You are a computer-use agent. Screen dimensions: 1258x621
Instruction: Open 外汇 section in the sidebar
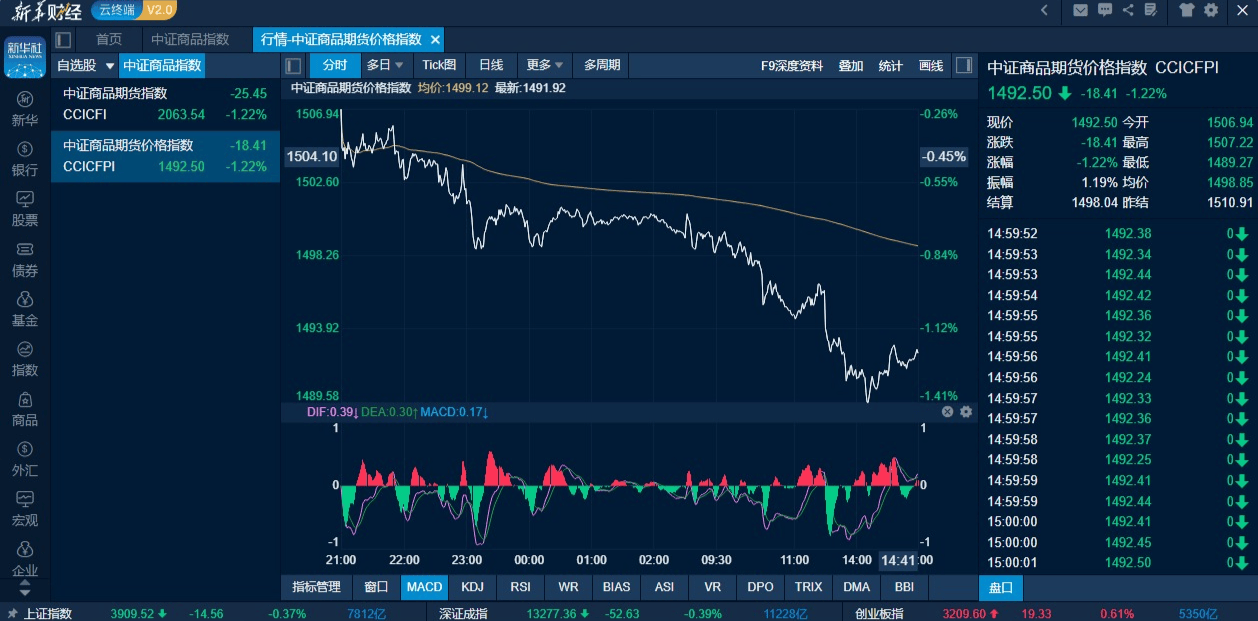(25, 459)
